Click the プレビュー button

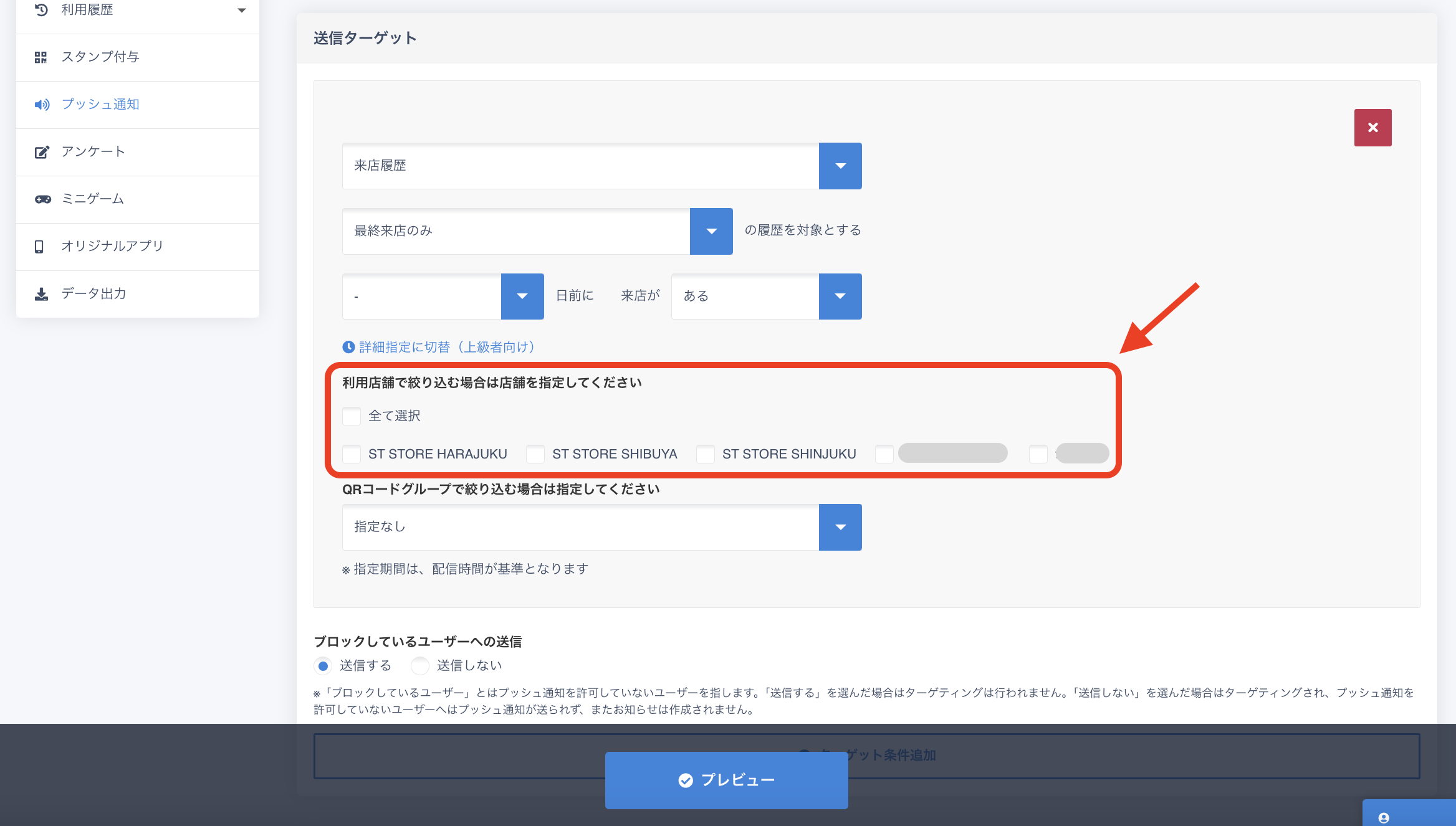726,780
